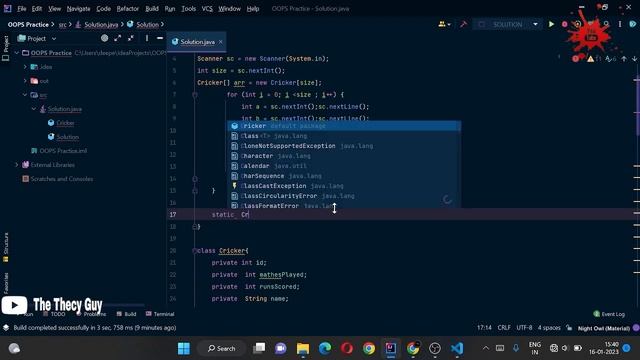Image resolution: width=640 pixels, height=360 pixels.
Task: Open the File menu
Action: coord(22,9)
